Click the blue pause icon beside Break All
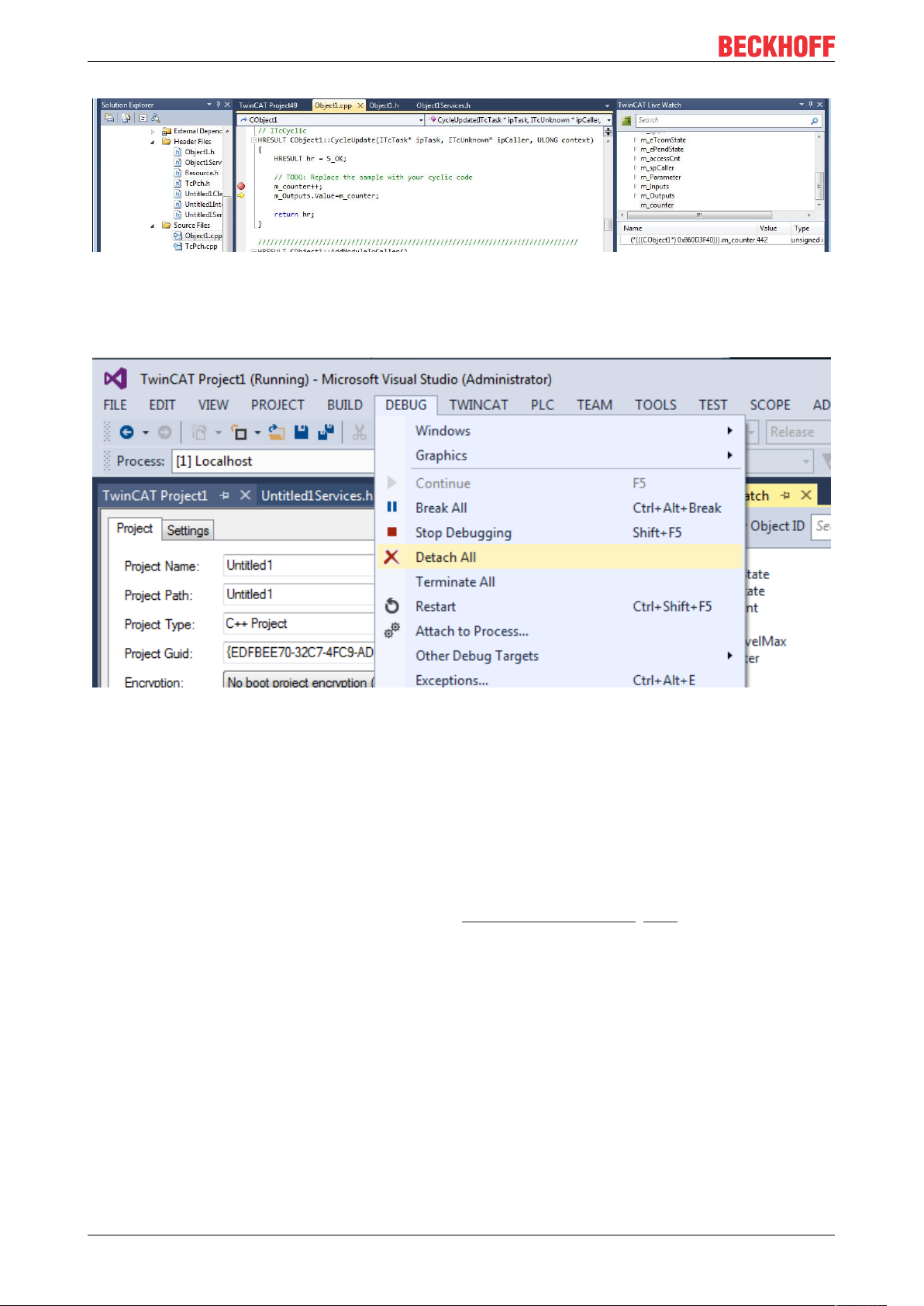Viewport: 924px width, 1306px height. point(392,507)
